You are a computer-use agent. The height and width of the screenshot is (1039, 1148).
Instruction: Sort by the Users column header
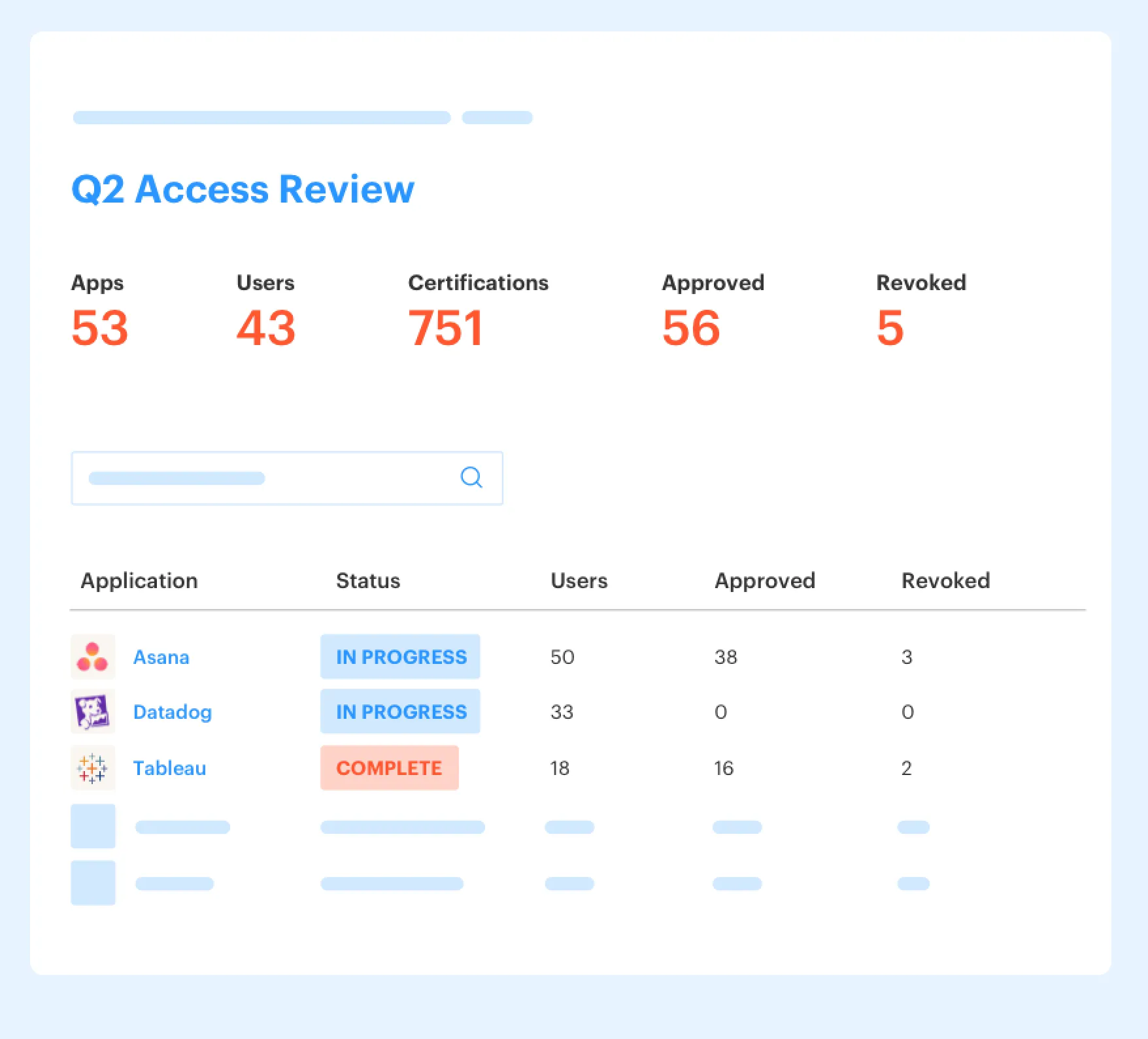click(579, 580)
